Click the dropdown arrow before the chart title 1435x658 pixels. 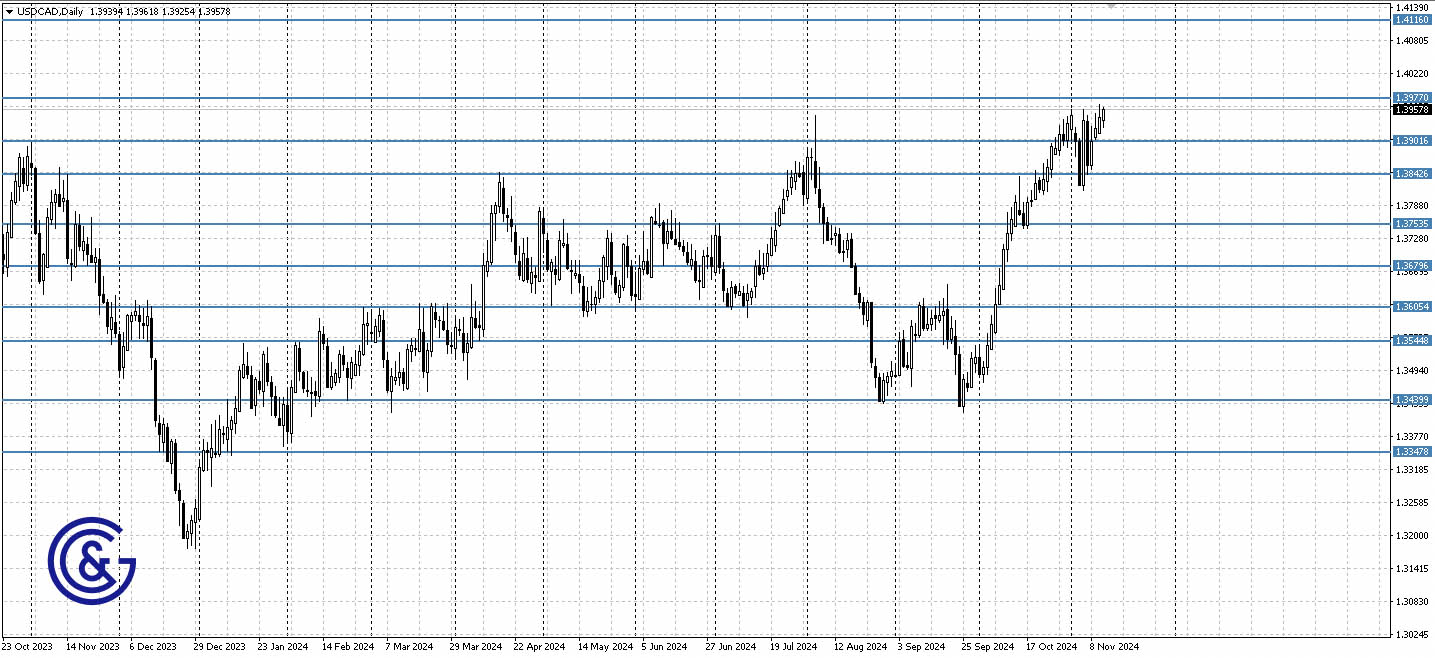[10, 11]
